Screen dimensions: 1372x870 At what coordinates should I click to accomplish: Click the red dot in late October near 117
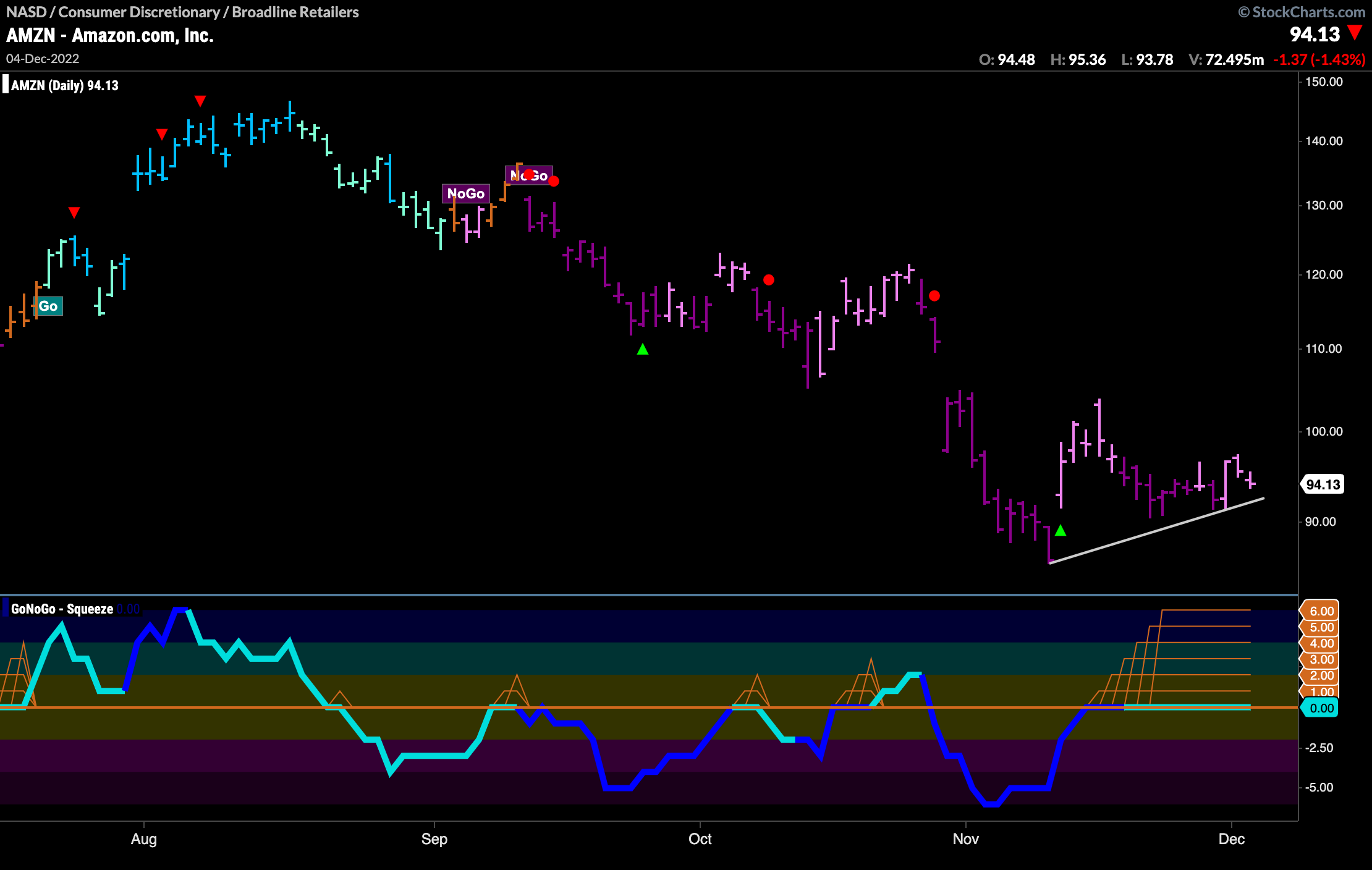click(934, 296)
